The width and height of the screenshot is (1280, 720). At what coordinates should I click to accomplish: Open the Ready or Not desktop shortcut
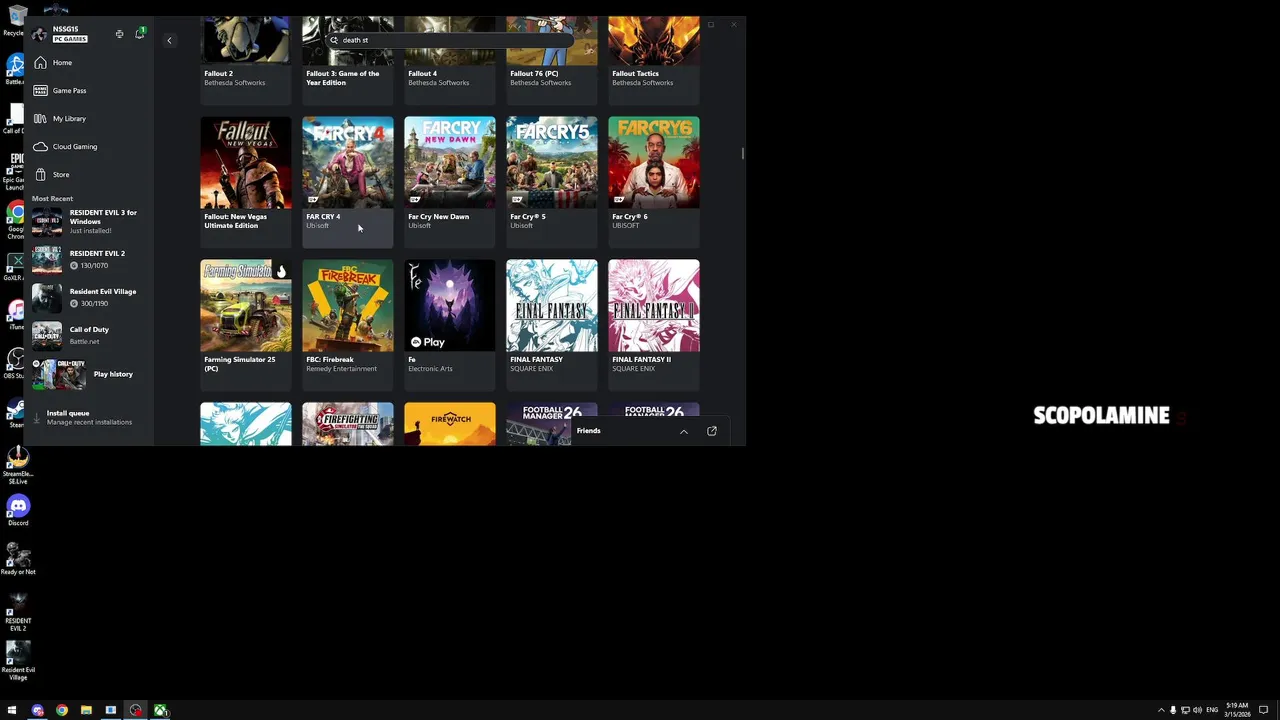tap(18, 559)
